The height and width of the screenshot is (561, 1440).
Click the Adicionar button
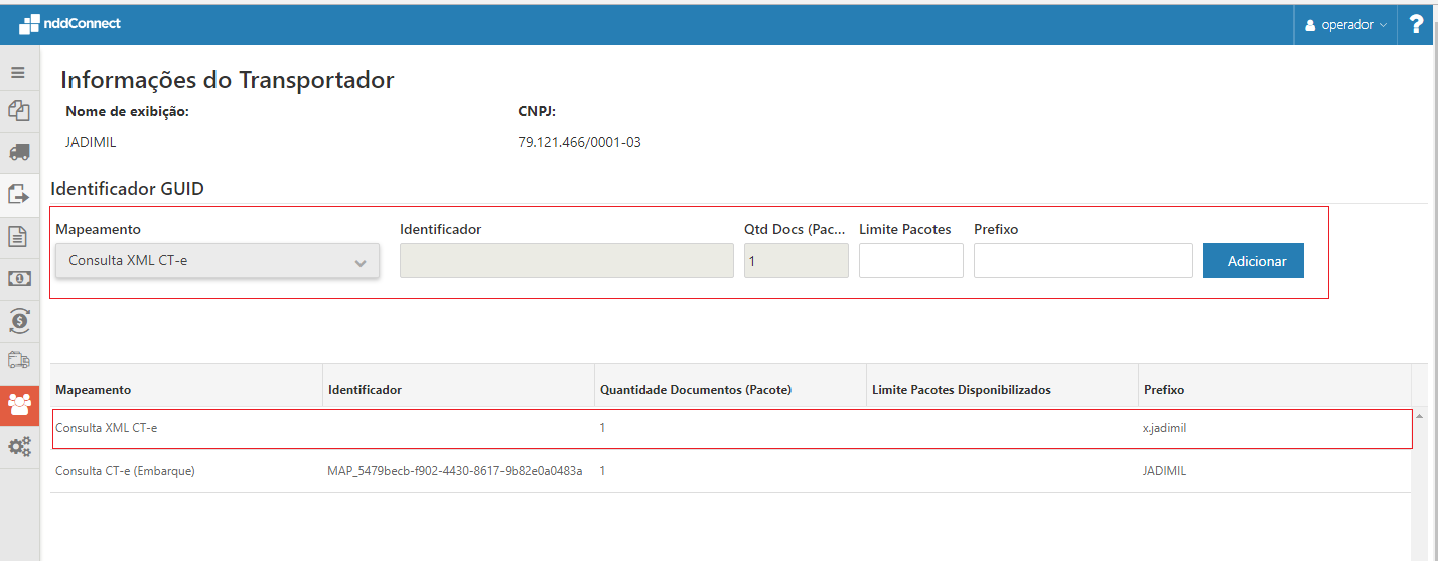click(x=1253, y=260)
